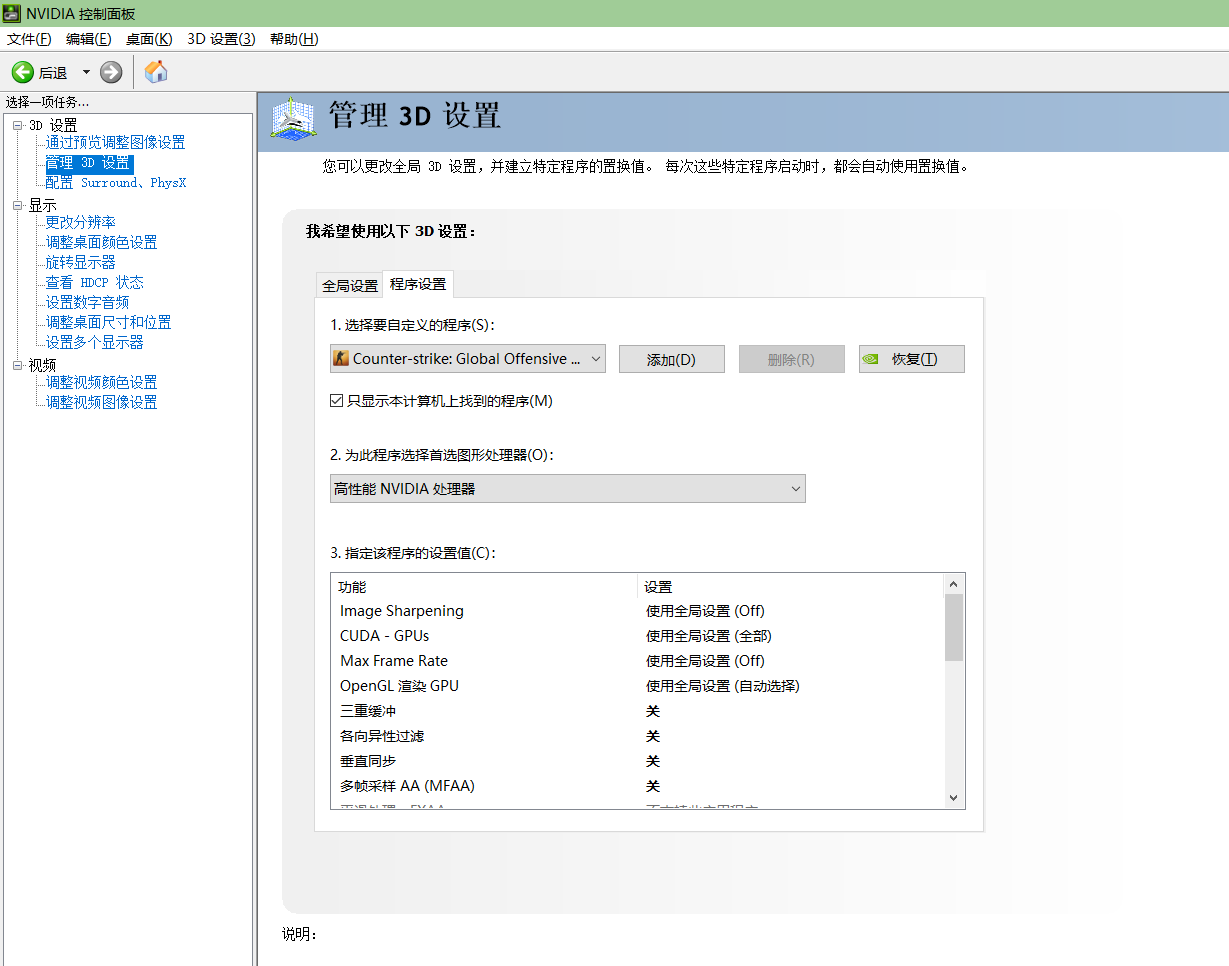Click the settings list scroll up arrow

(954, 584)
